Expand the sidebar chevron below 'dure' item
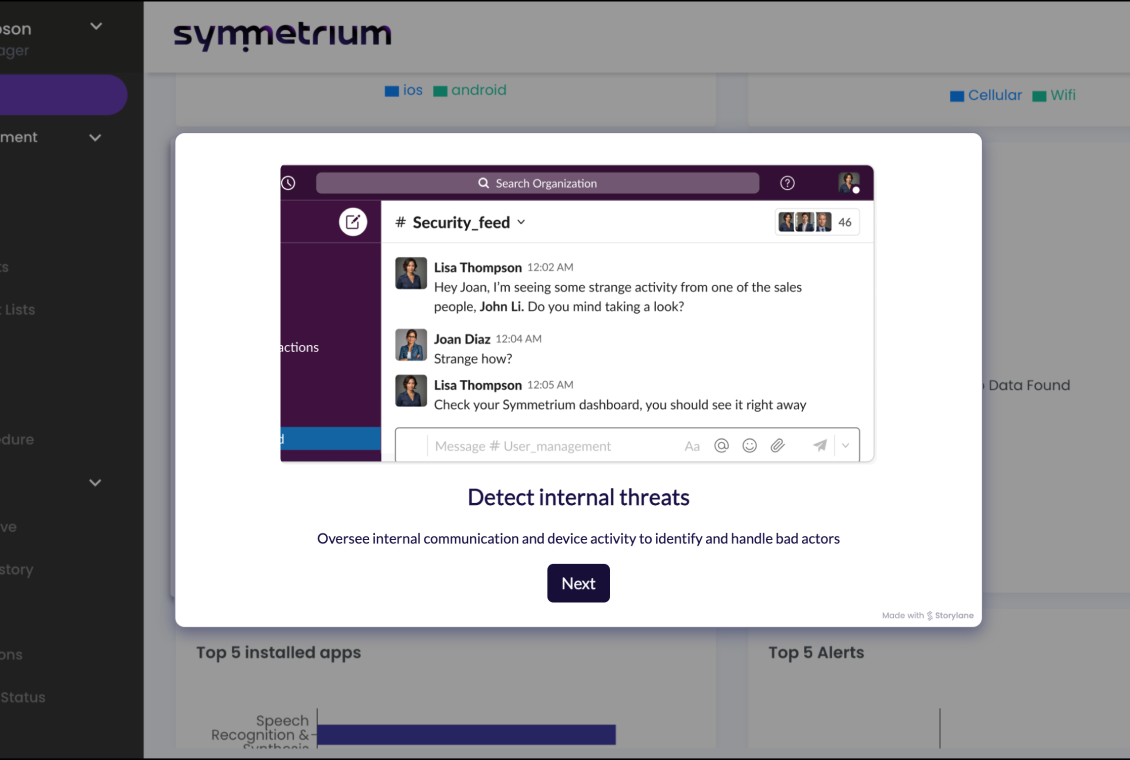The height and width of the screenshot is (760, 1130). [94, 483]
